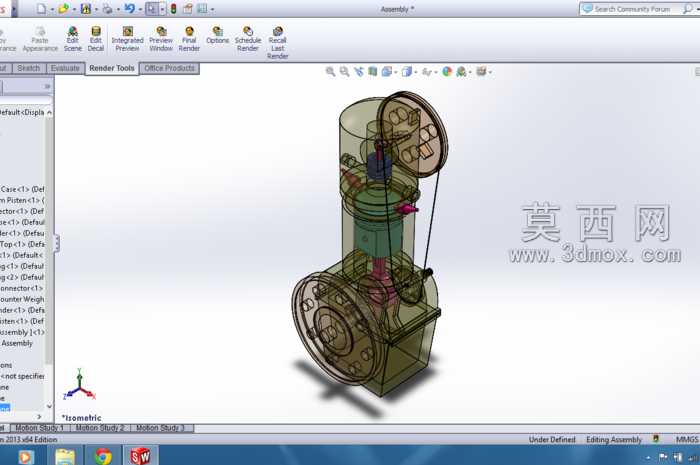Click the Section View icon
Screen dimensions: 700x465
click(x=372, y=71)
